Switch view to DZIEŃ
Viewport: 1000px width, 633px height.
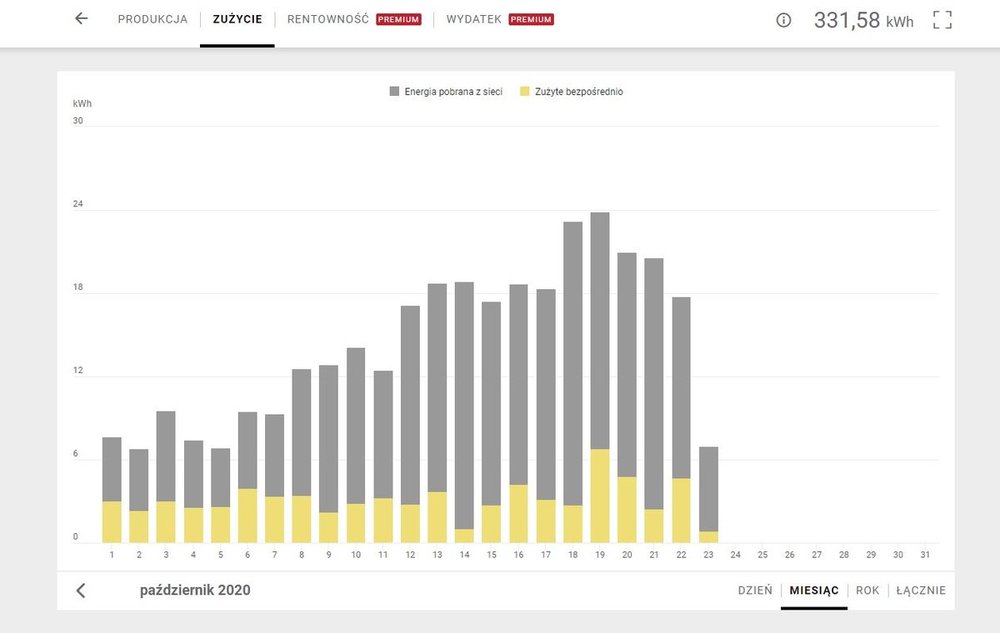click(755, 590)
